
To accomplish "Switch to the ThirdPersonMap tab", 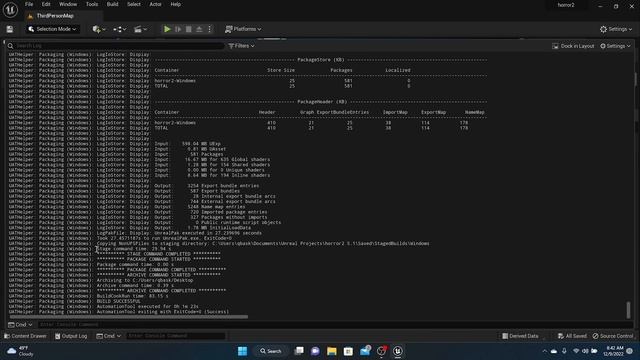I will click(x=55, y=16).
